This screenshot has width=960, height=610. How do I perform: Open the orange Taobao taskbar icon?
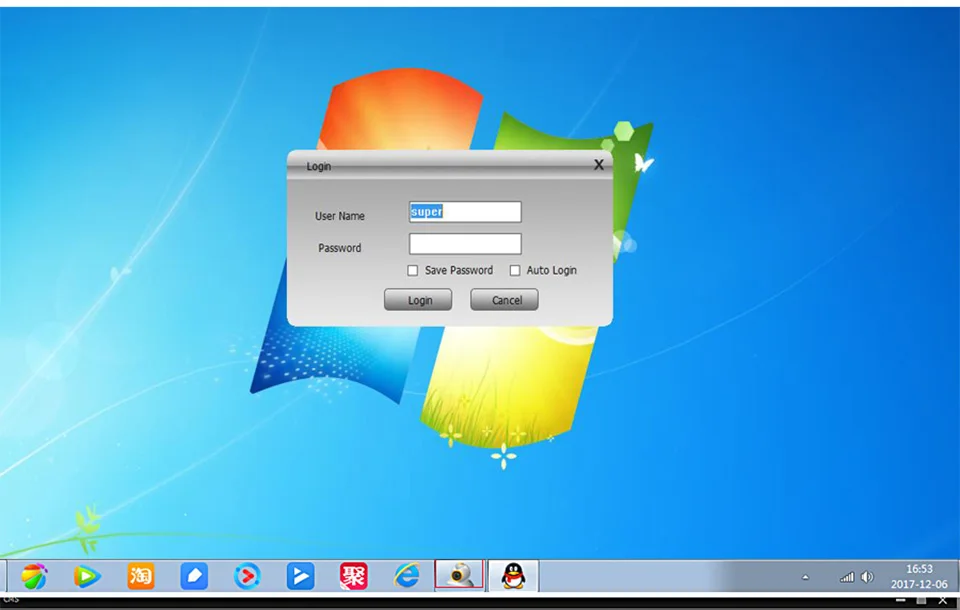pos(140,576)
